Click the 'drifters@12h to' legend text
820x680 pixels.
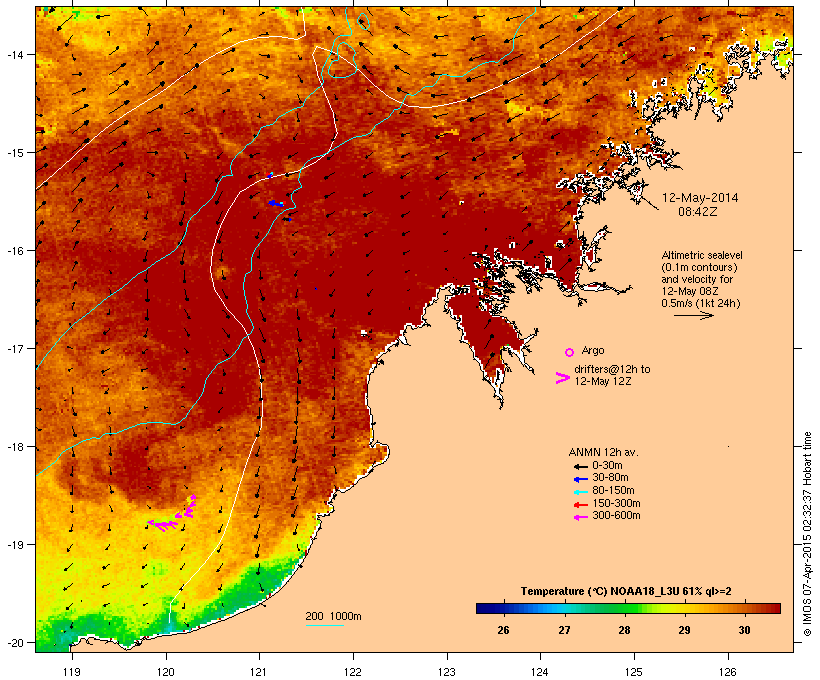[612, 369]
